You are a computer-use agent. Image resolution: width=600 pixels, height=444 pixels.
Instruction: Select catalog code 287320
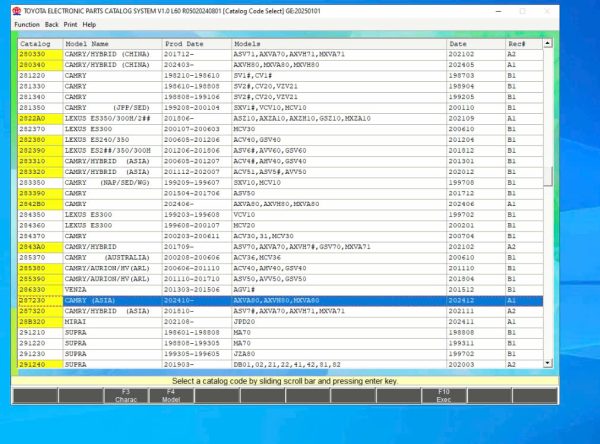[40, 312]
